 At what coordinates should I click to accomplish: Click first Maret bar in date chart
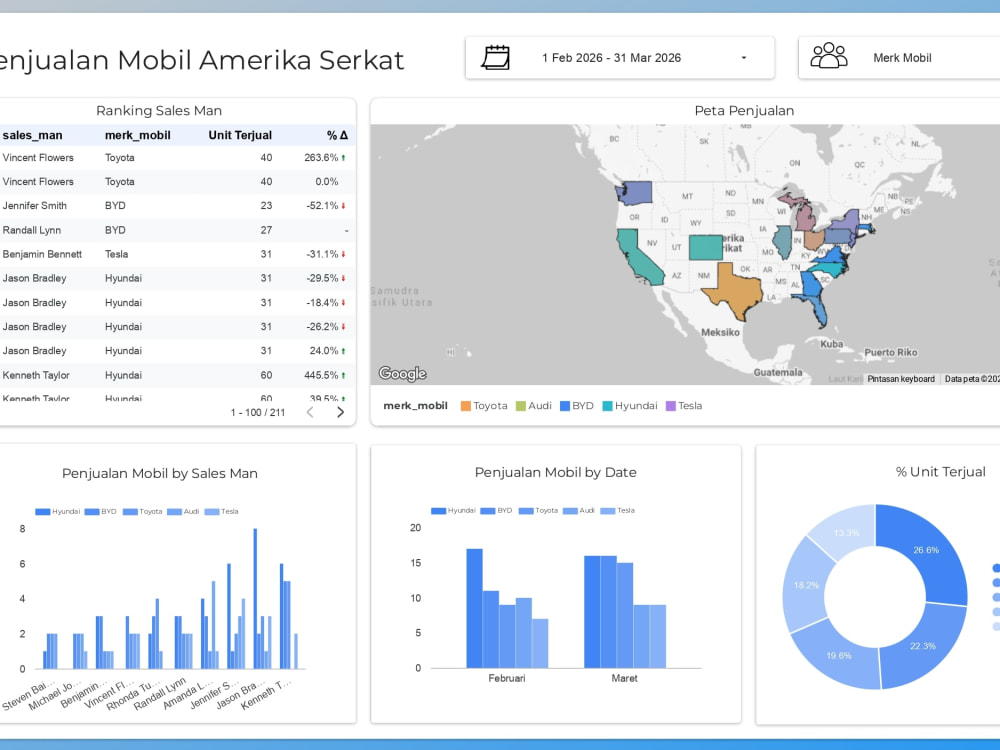pyautogui.click(x=592, y=612)
